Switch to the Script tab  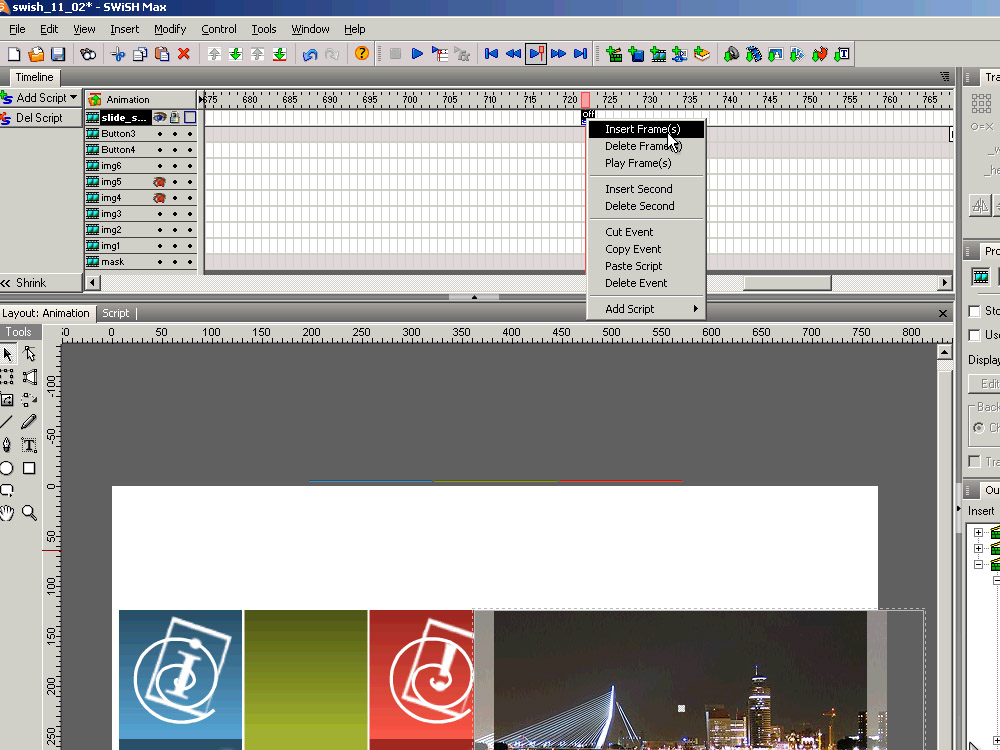click(116, 313)
